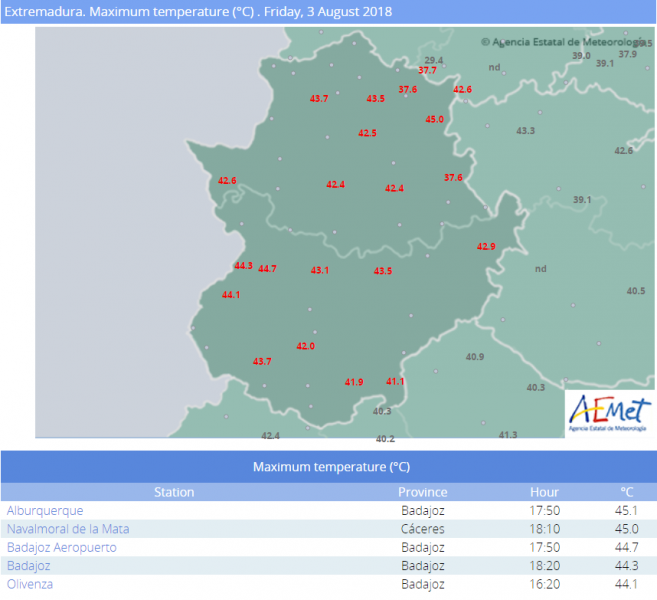The width and height of the screenshot is (657, 600).
Task: Click 18:10 hour in Navalmoral row
Action: click(x=544, y=529)
